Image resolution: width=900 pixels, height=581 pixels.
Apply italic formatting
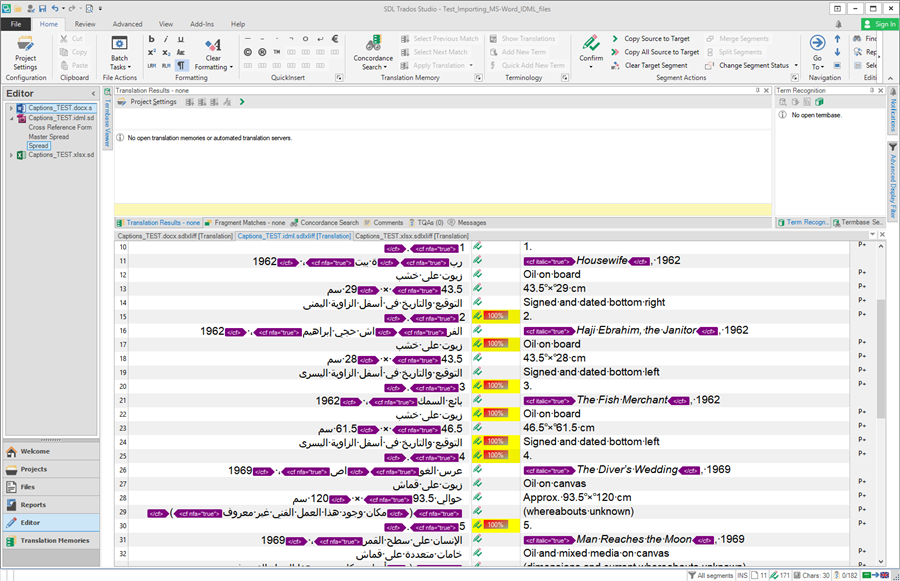166,39
